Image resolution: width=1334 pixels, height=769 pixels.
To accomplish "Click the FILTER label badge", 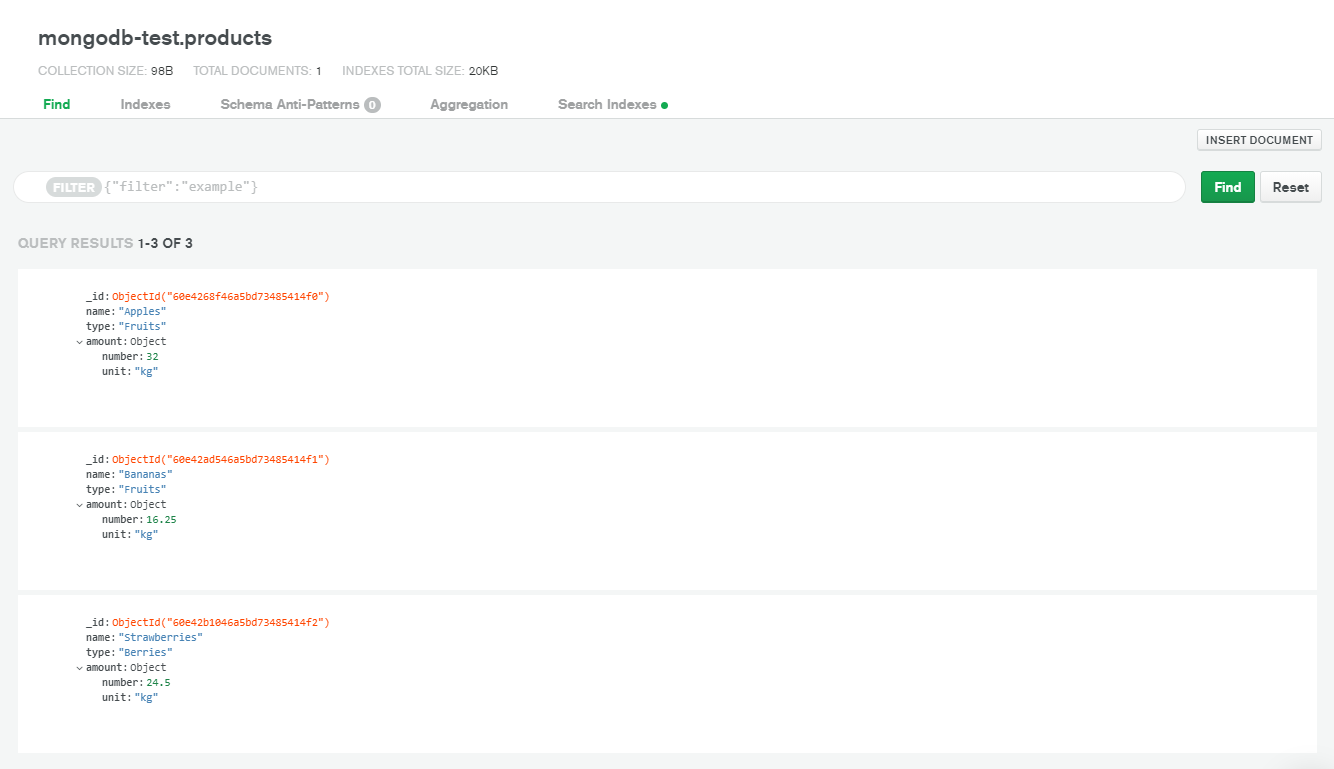I will point(74,187).
